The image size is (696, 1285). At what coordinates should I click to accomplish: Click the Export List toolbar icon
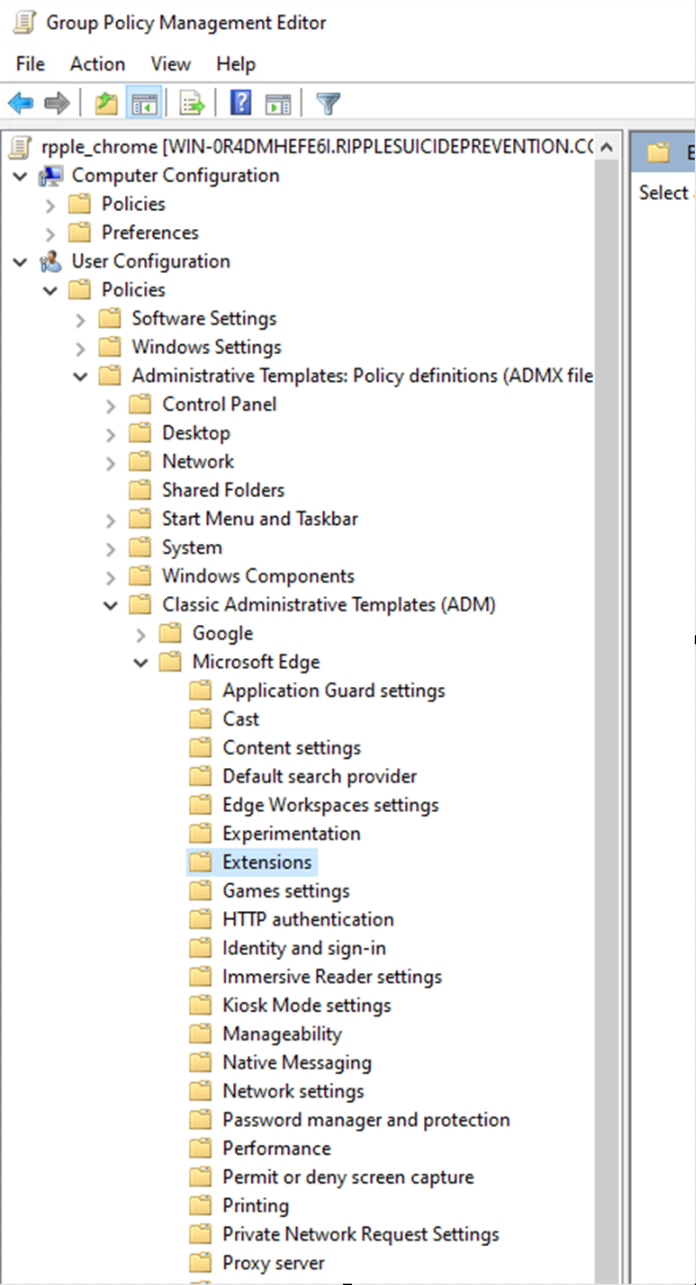[192, 103]
